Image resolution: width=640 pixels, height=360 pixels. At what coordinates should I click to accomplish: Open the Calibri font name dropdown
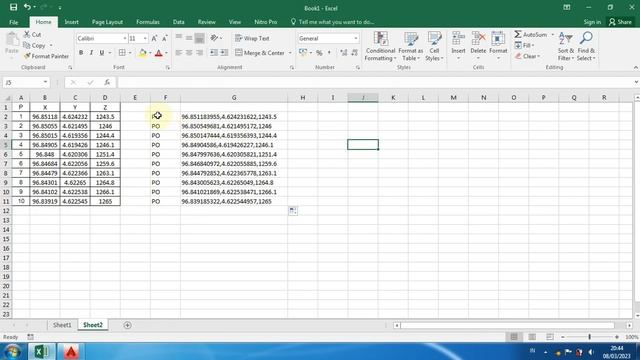point(124,38)
